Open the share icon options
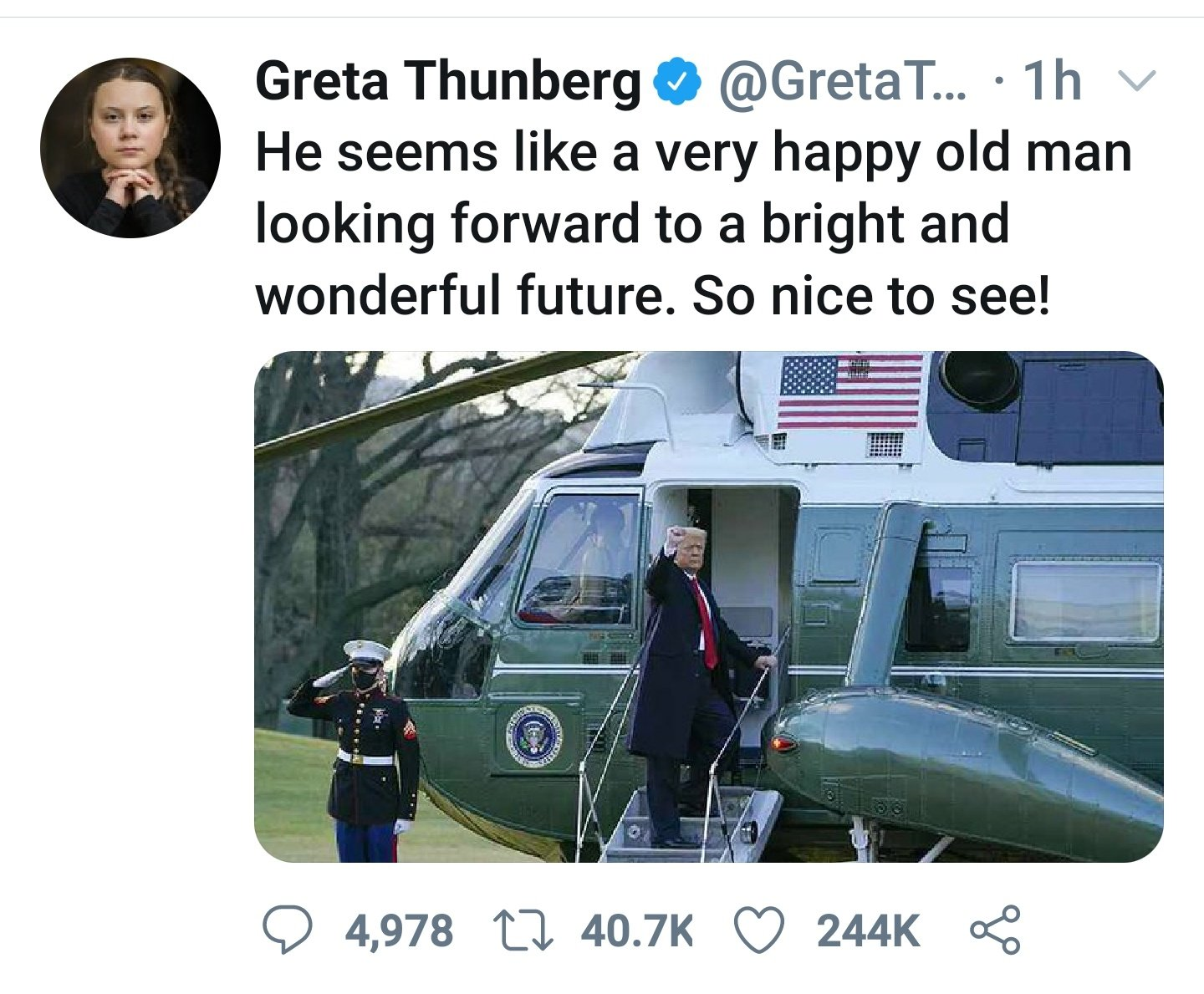 point(995,930)
